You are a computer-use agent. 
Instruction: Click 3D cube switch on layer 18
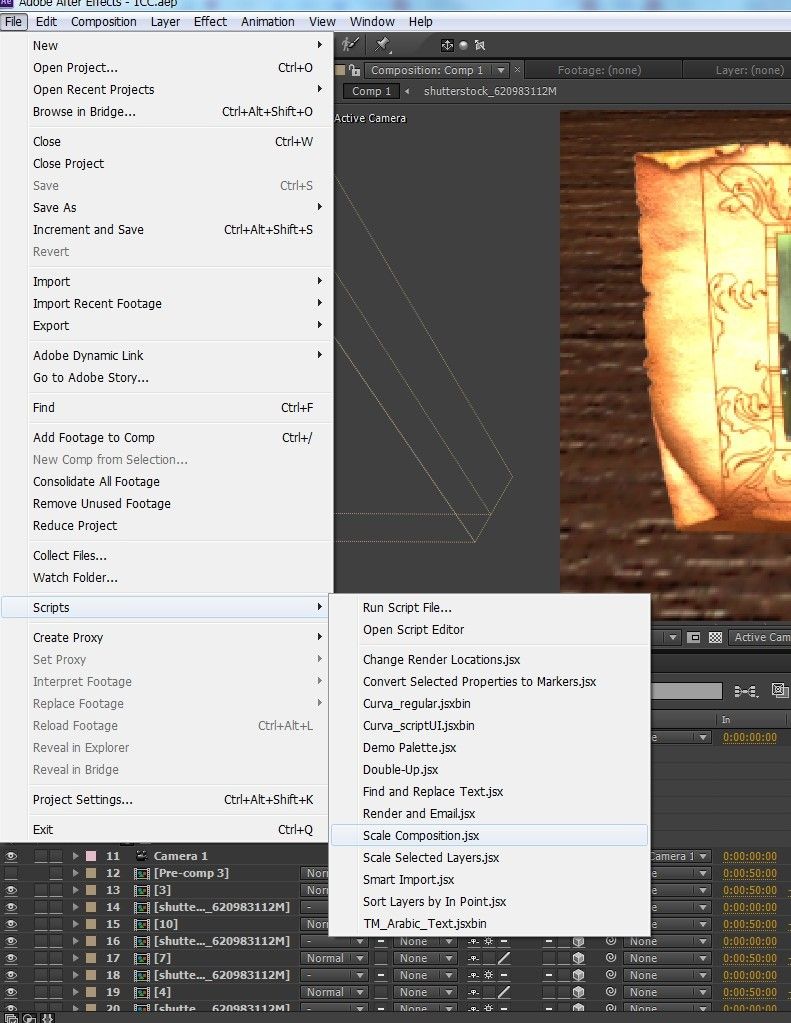(578, 975)
